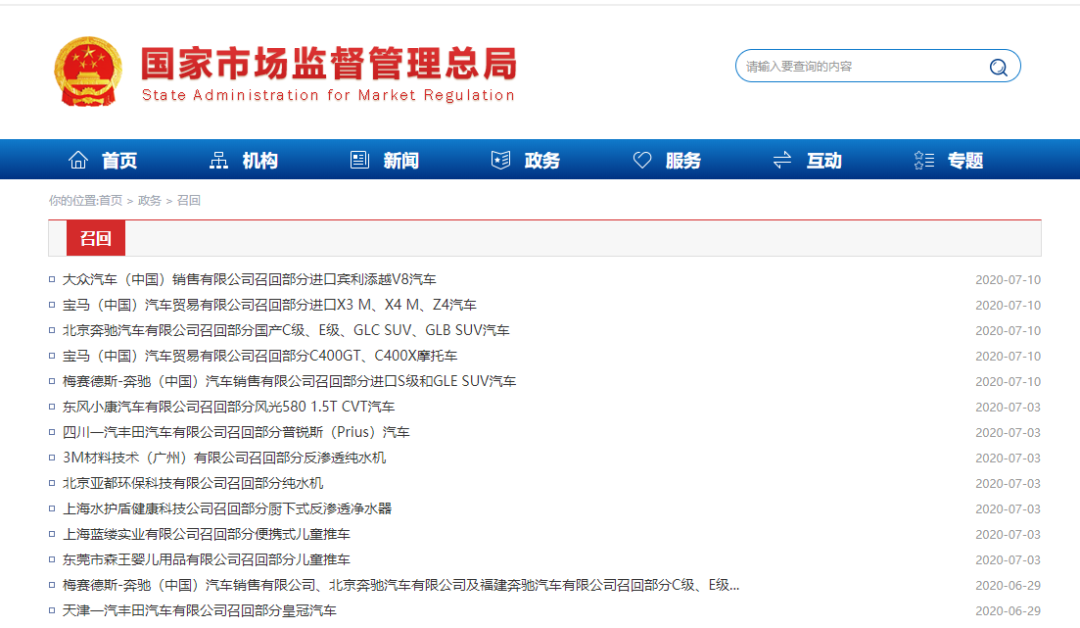
Task: Click the house icon beside 首页
Action: (x=78, y=160)
